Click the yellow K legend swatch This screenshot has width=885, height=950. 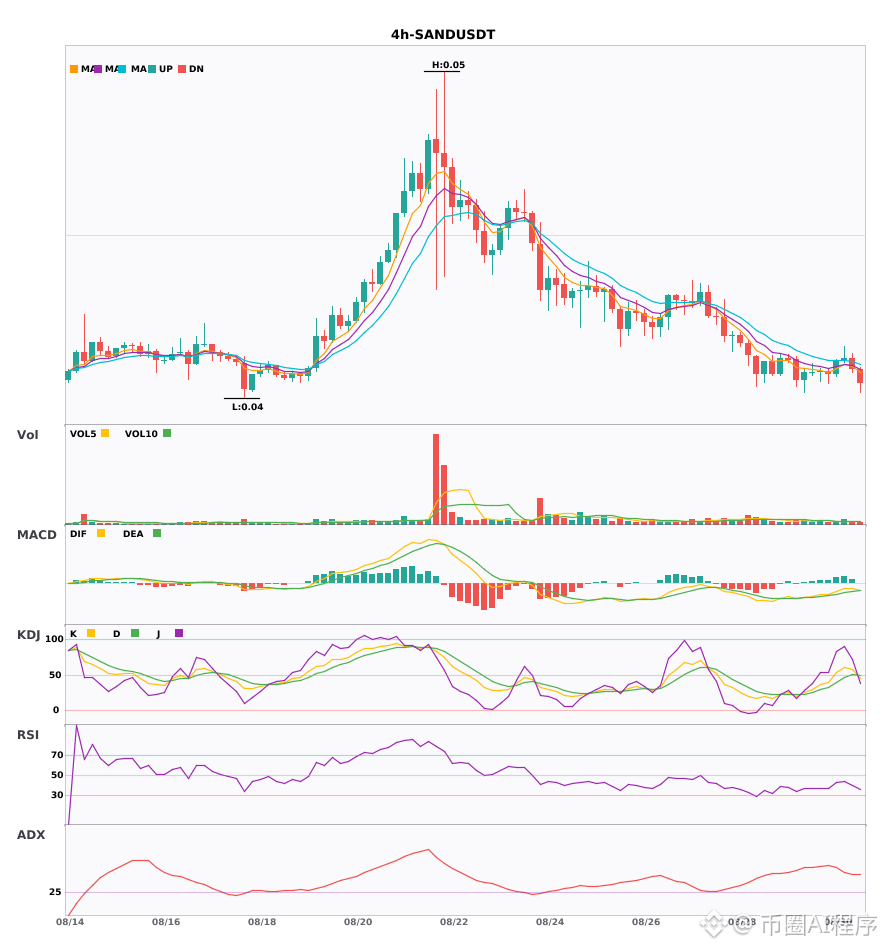tap(91, 633)
